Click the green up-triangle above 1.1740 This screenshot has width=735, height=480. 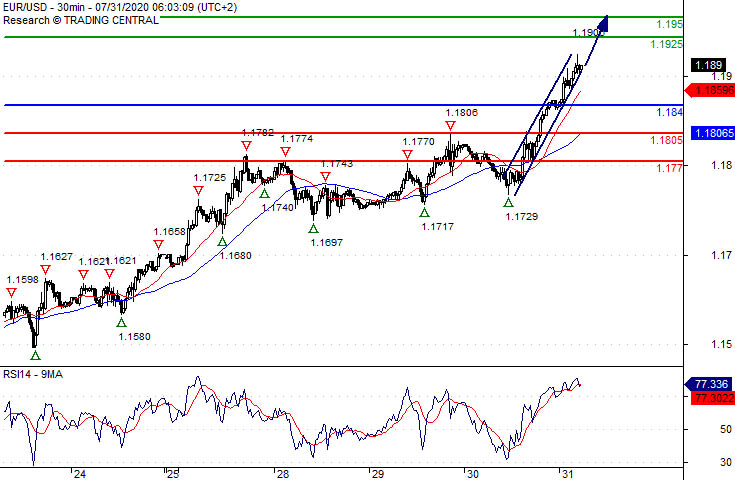(264, 194)
